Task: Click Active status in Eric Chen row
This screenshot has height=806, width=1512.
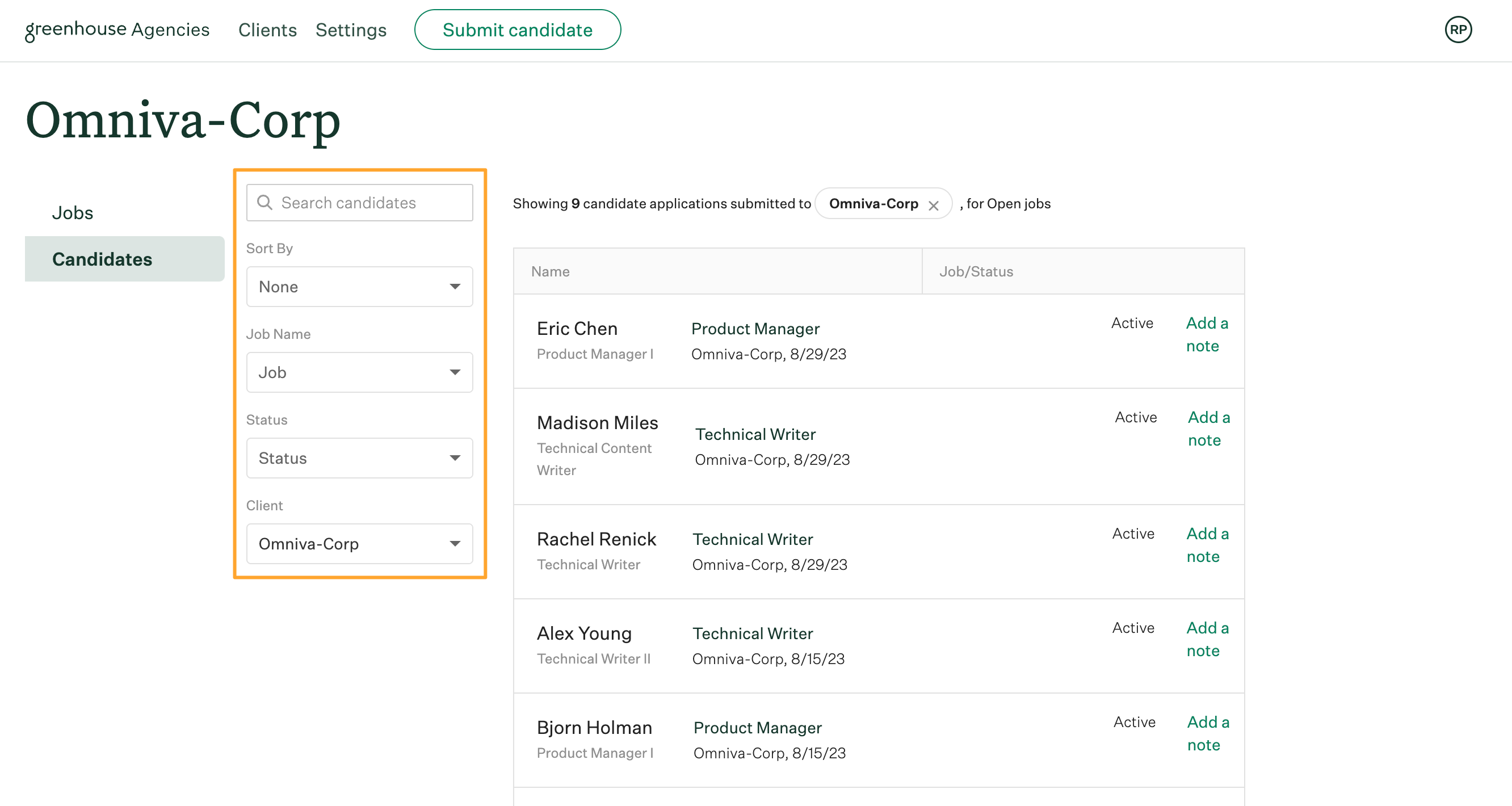Action: (x=1132, y=323)
